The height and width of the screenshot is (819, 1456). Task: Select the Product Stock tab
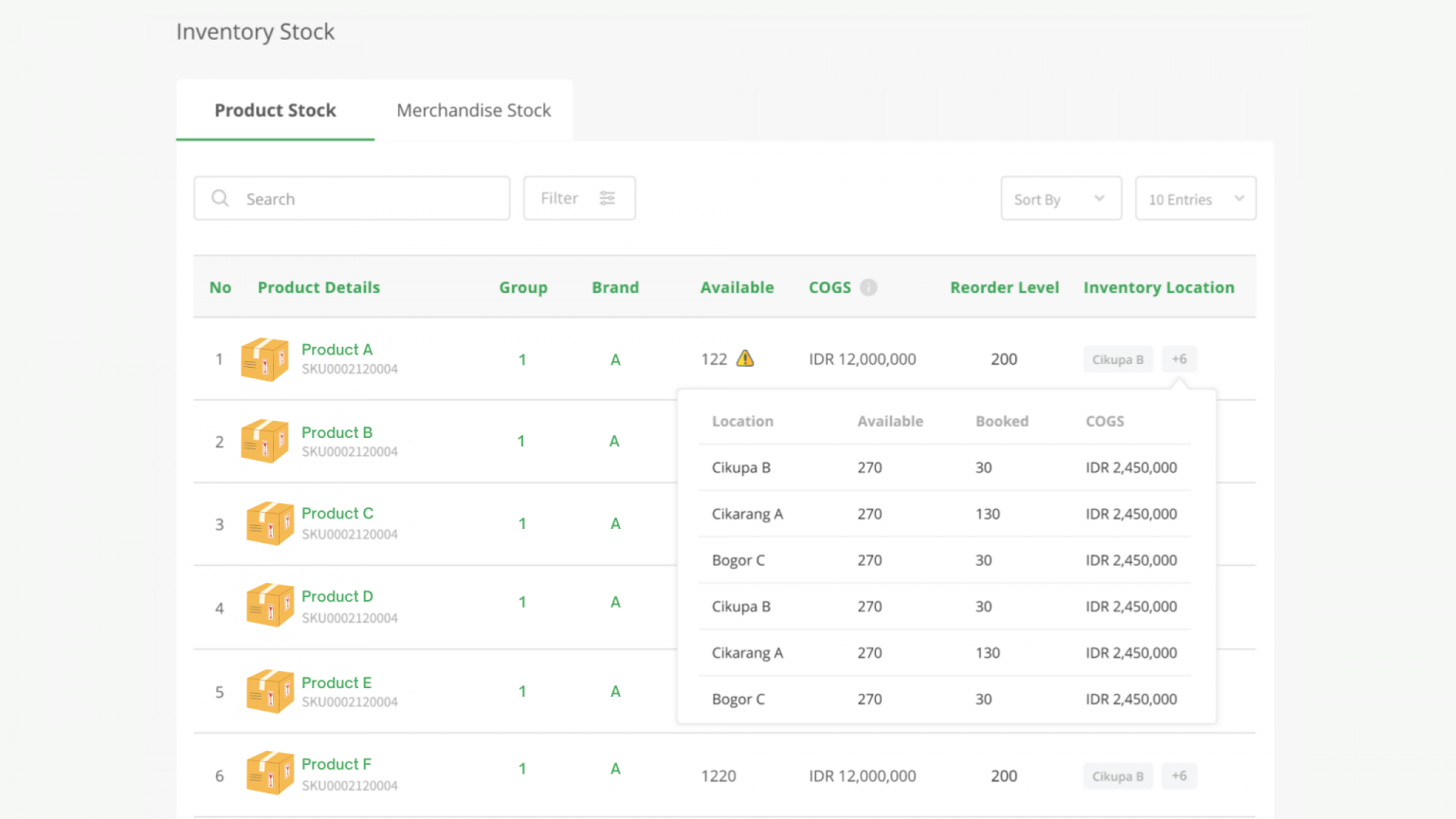click(275, 110)
